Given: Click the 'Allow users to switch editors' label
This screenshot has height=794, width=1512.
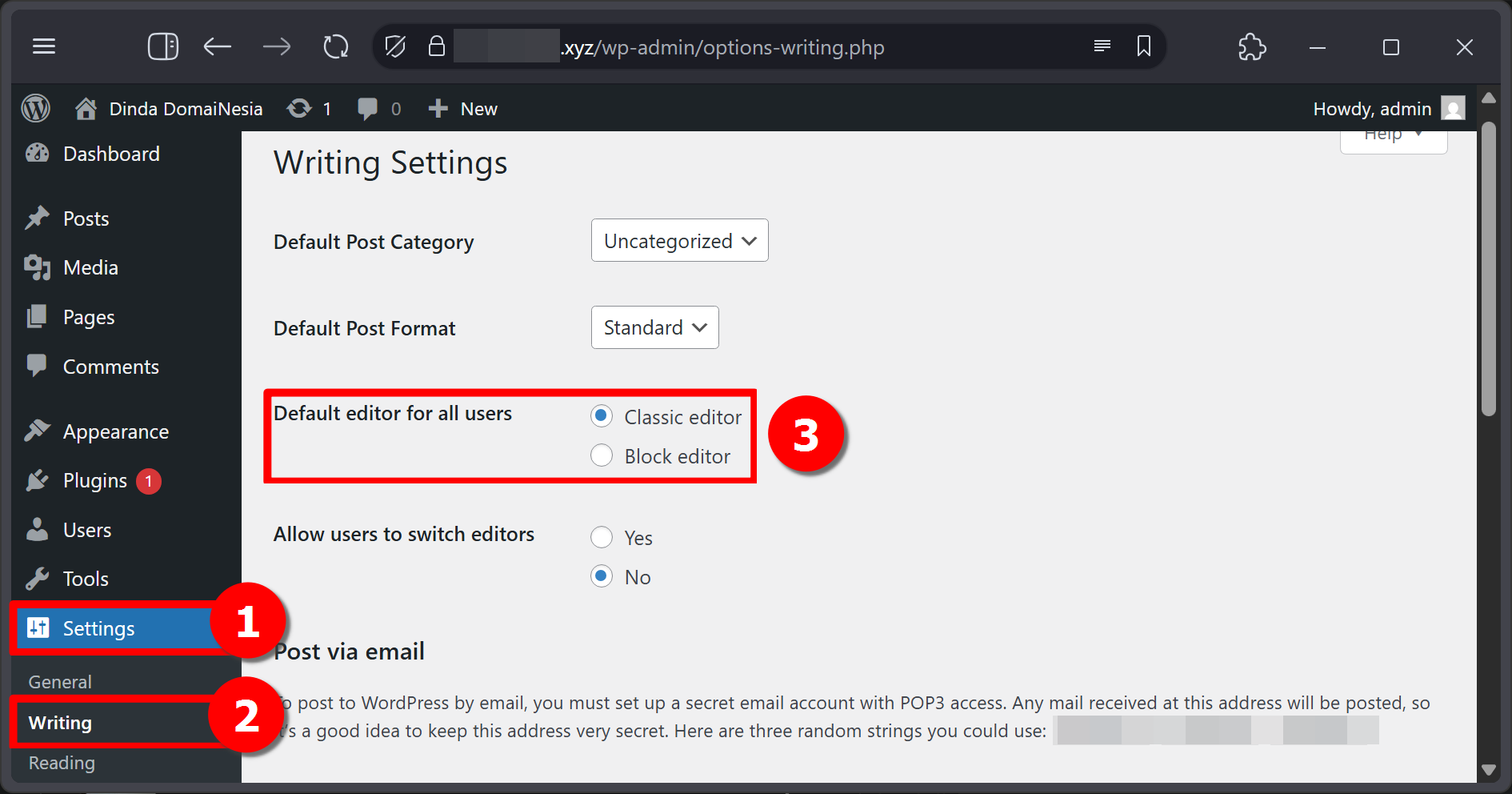Looking at the screenshot, I should coord(404,534).
